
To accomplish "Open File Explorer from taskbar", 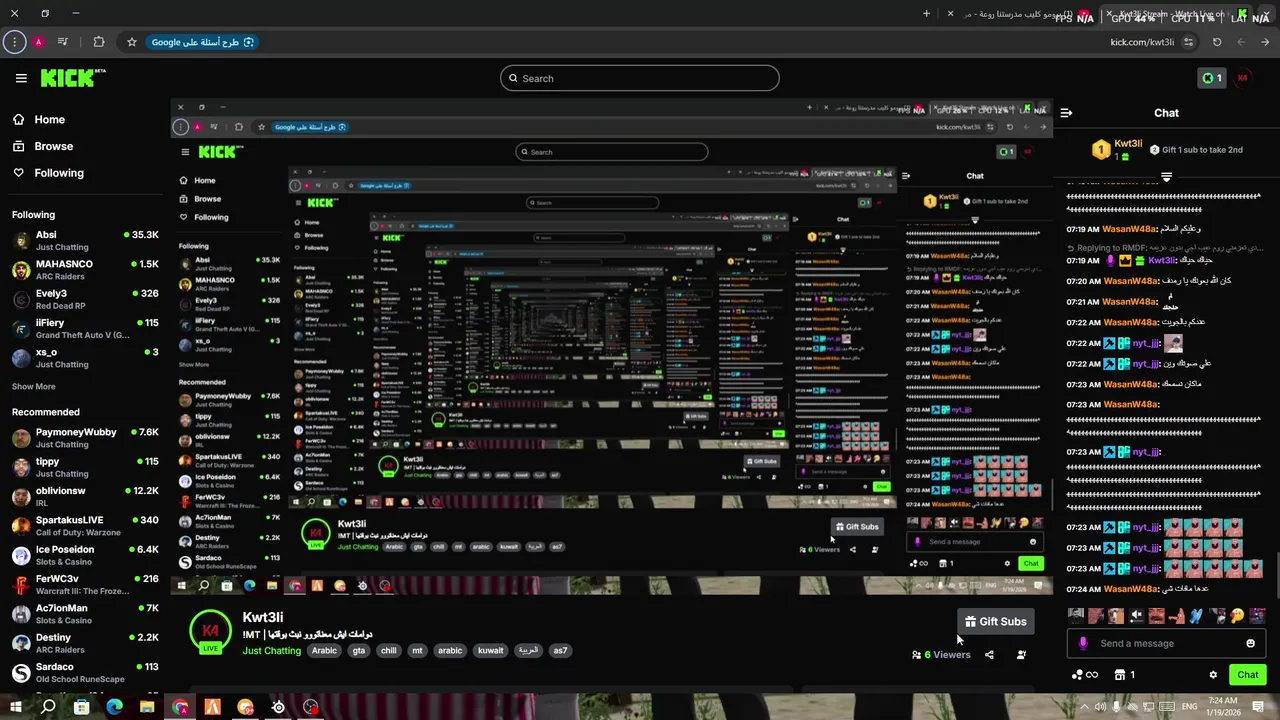I will pos(147,707).
